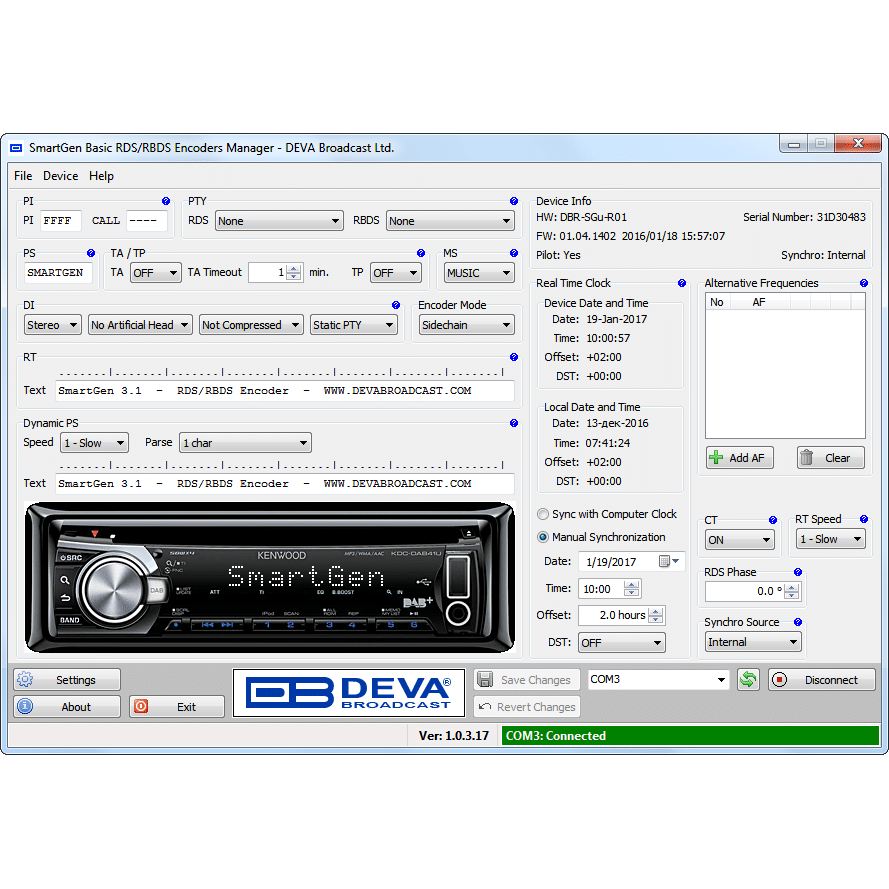Click the PS SMARTGEN input field
The height and width of the screenshot is (889, 889).
pyautogui.click(x=58, y=273)
